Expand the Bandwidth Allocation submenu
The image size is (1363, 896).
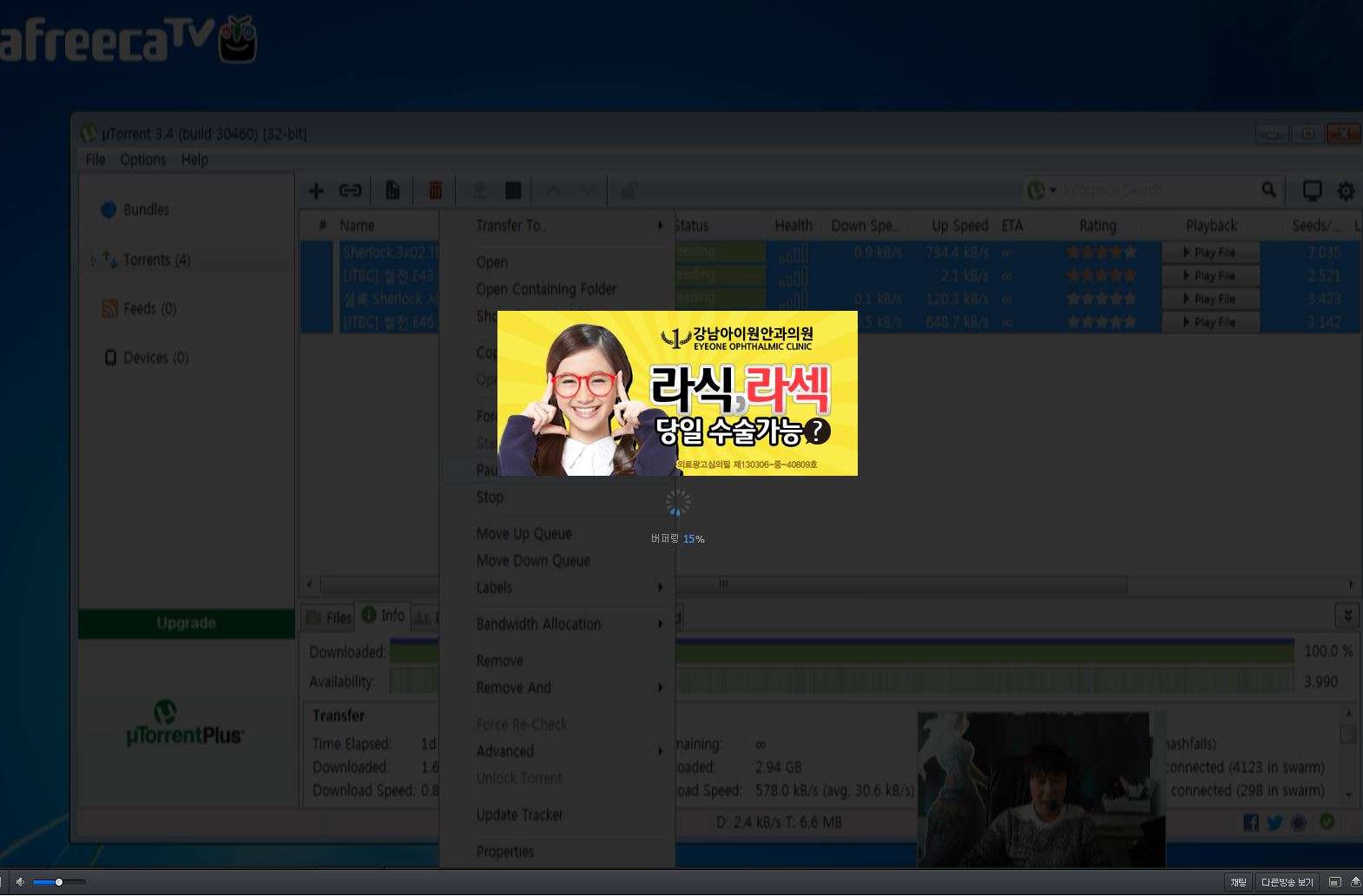557,624
